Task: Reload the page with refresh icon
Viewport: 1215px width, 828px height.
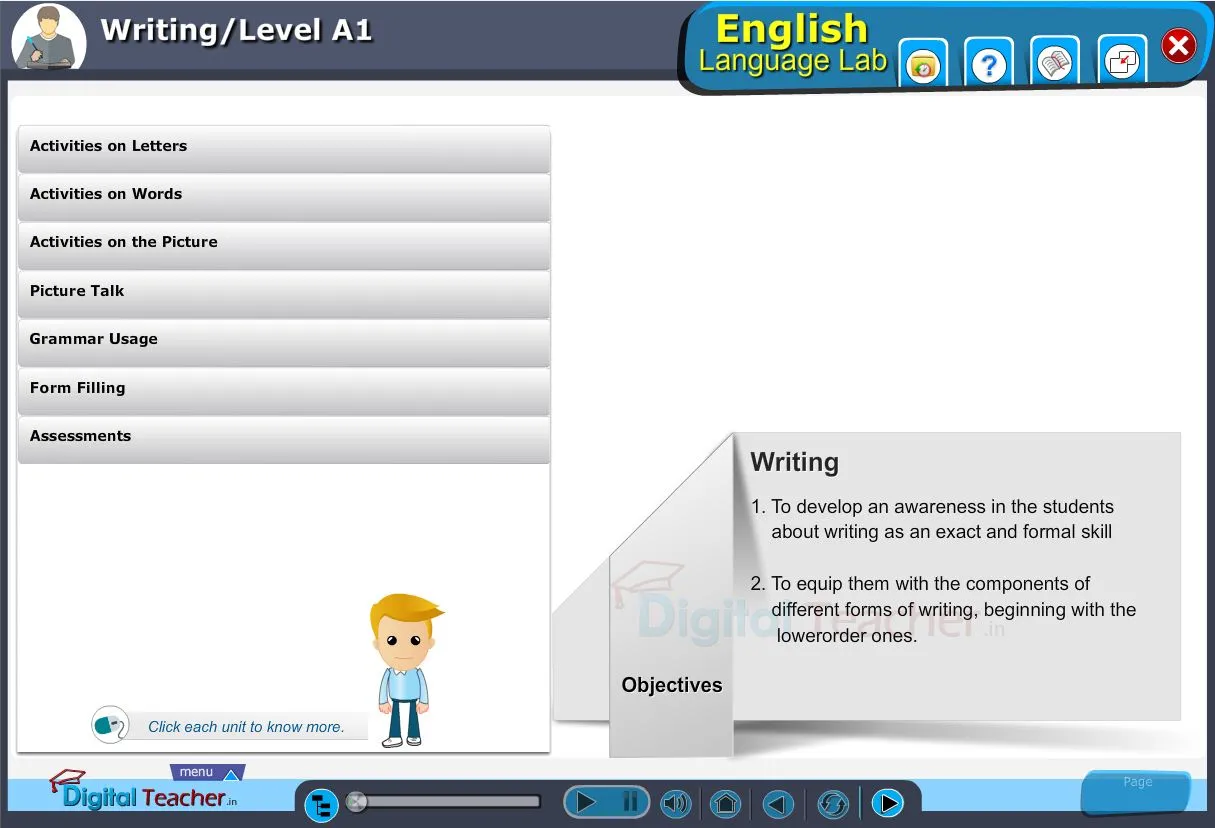Action: coord(832,803)
